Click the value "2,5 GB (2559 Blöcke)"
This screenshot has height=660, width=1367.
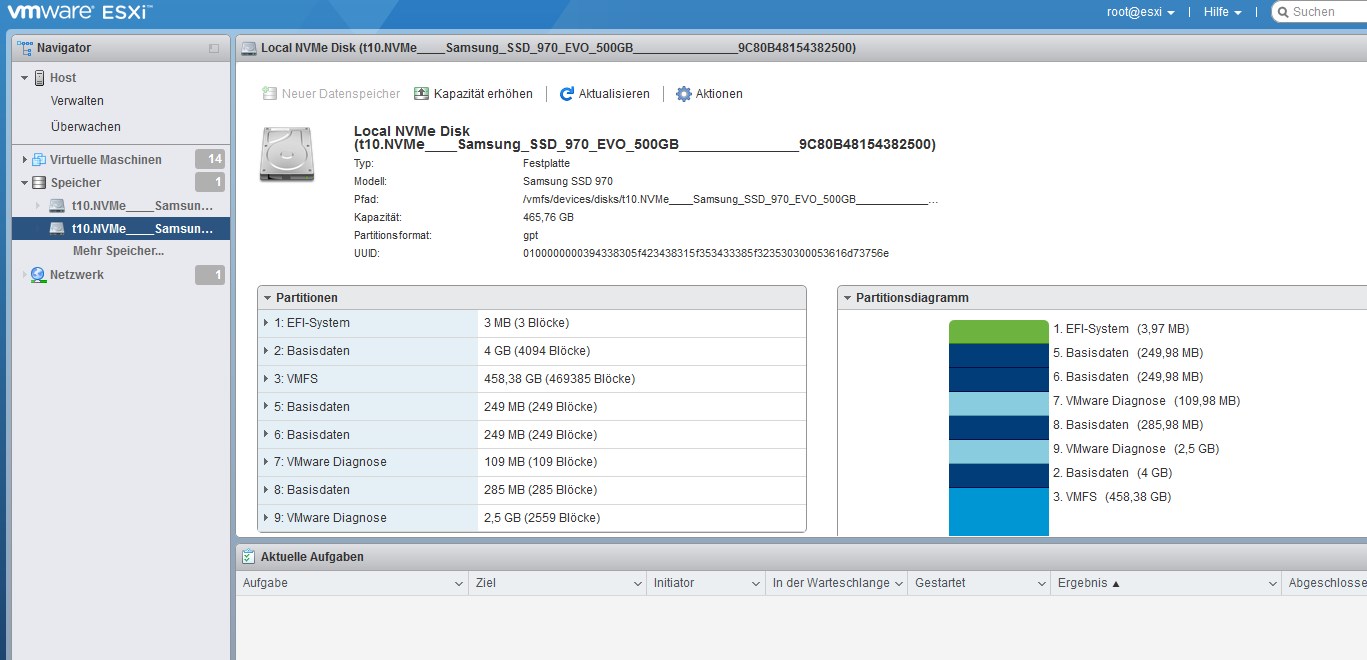[542, 518]
